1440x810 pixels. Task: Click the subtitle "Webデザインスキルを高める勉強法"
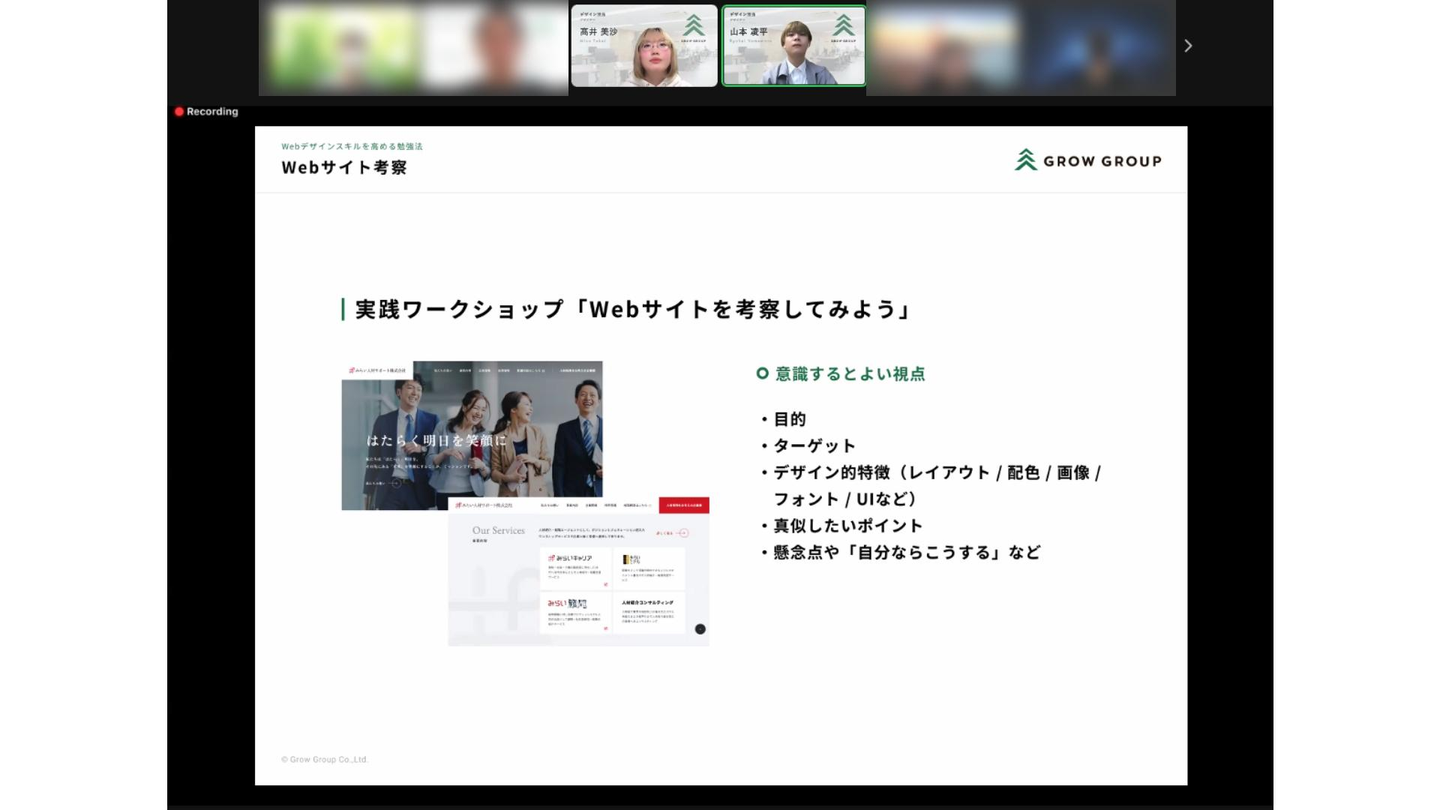(x=352, y=146)
